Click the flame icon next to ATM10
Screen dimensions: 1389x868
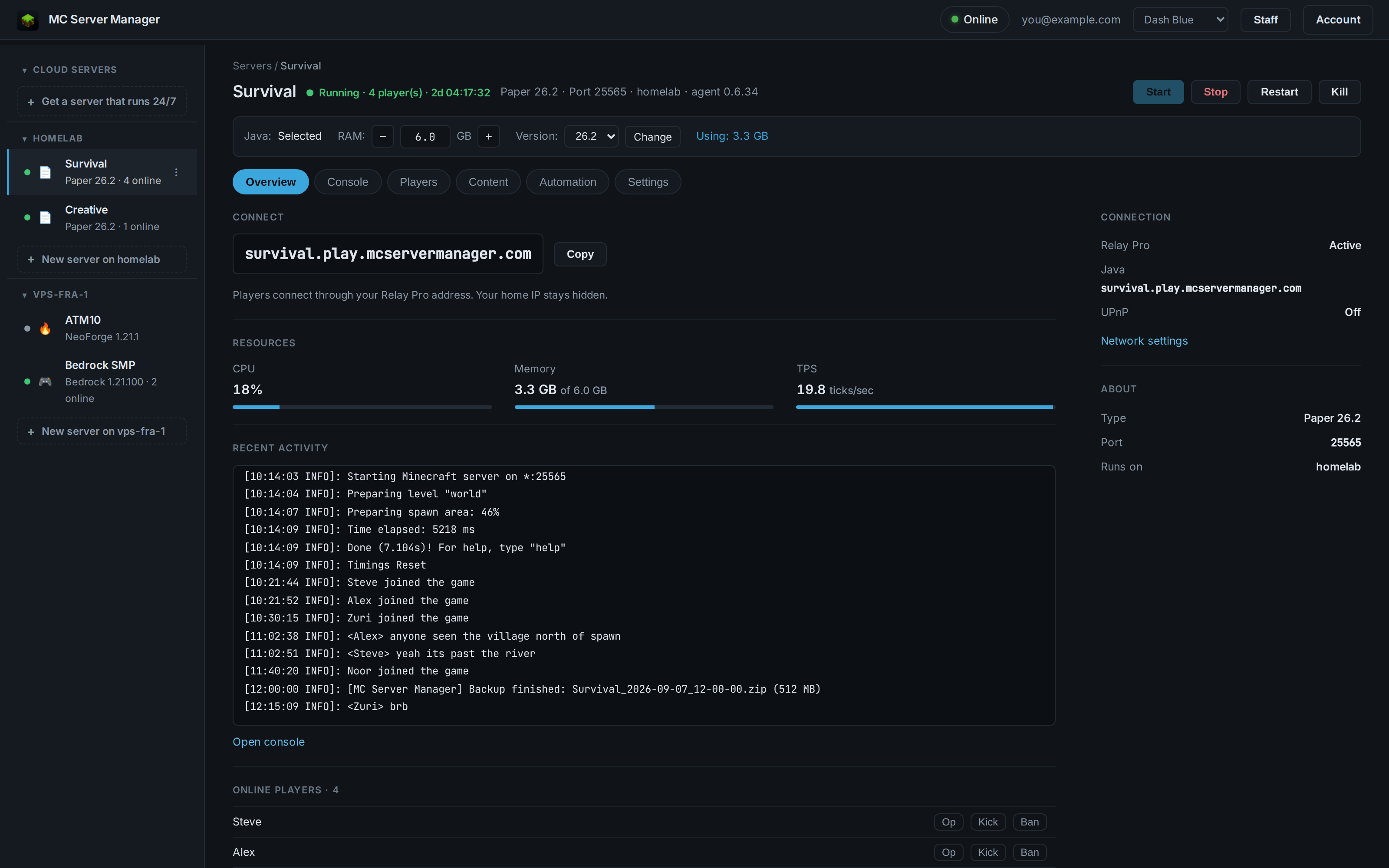click(45, 329)
